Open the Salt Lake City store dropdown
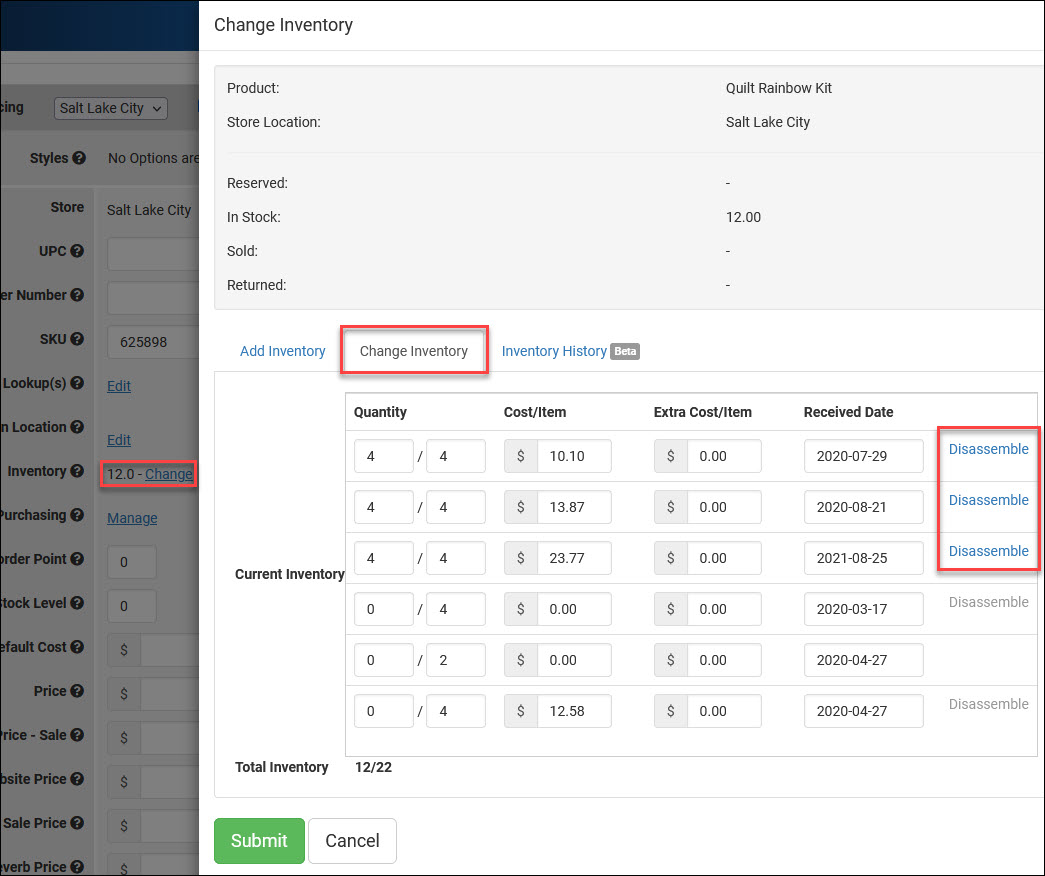The width and height of the screenshot is (1045, 876). (x=110, y=108)
